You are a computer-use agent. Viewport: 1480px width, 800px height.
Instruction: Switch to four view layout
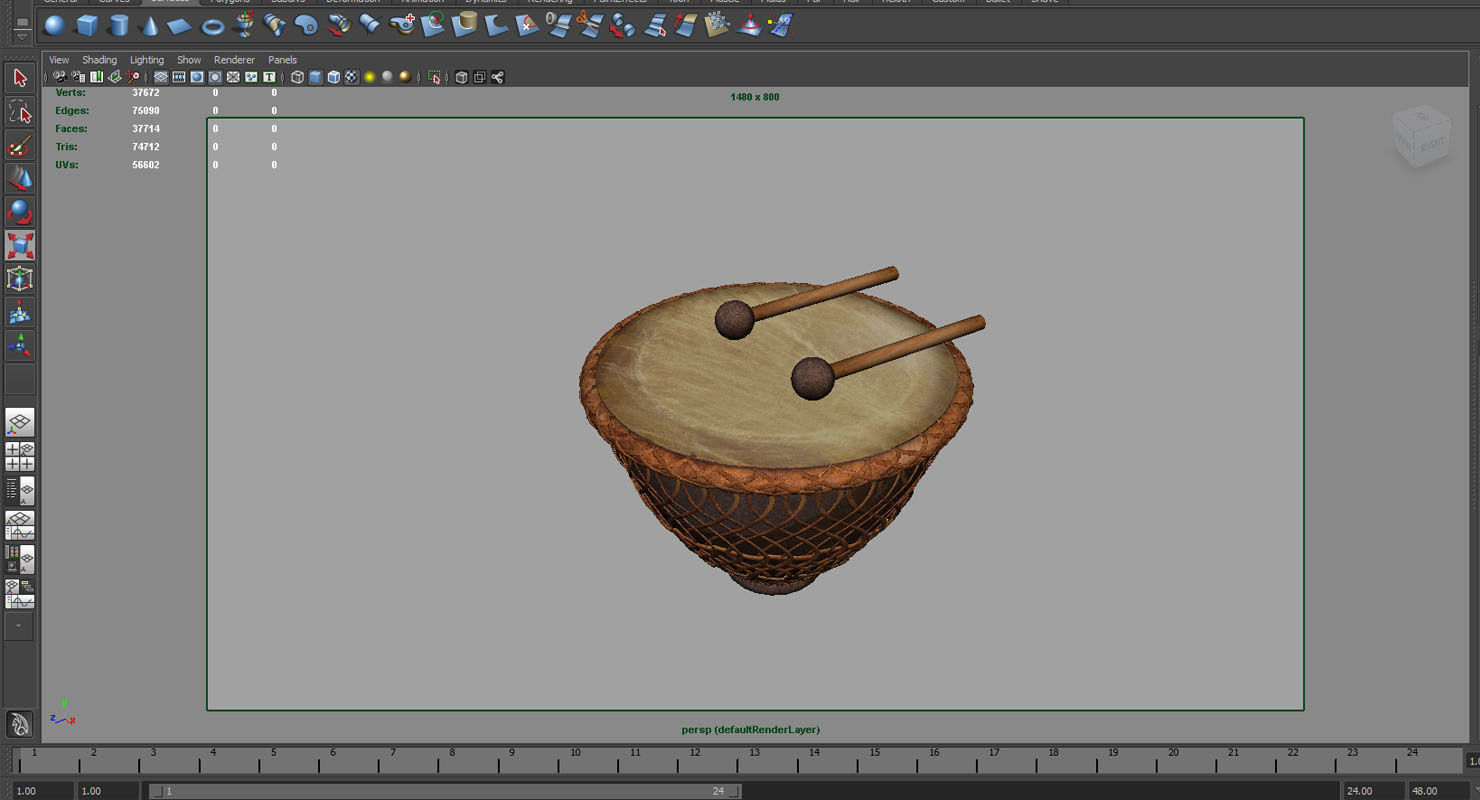20,456
